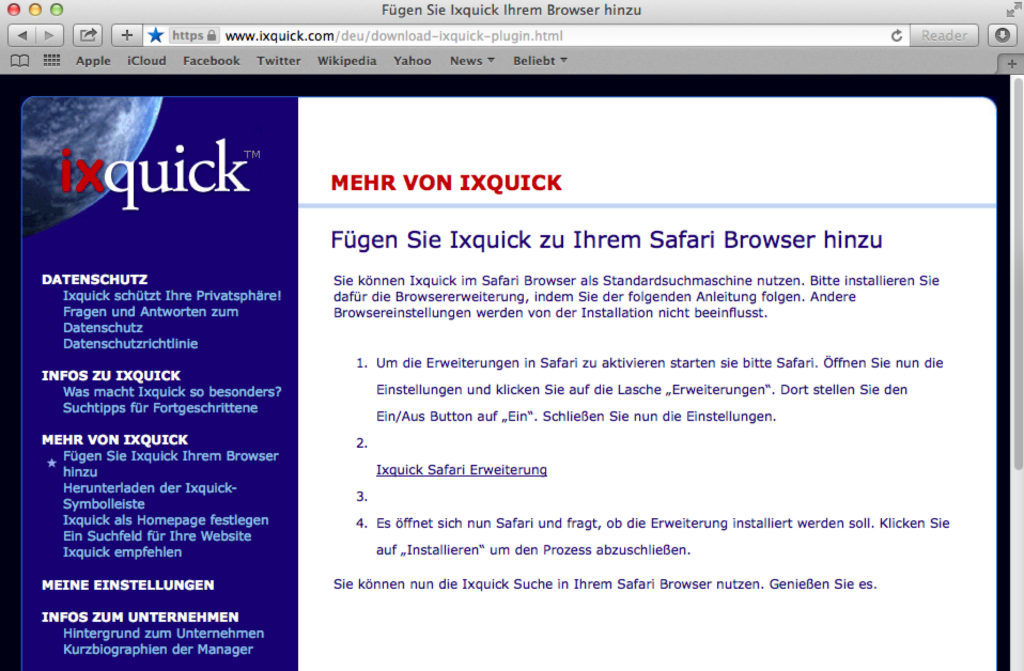Open the Apple bookmark
Image resolution: width=1024 pixels, height=671 pixels.
pos(93,61)
